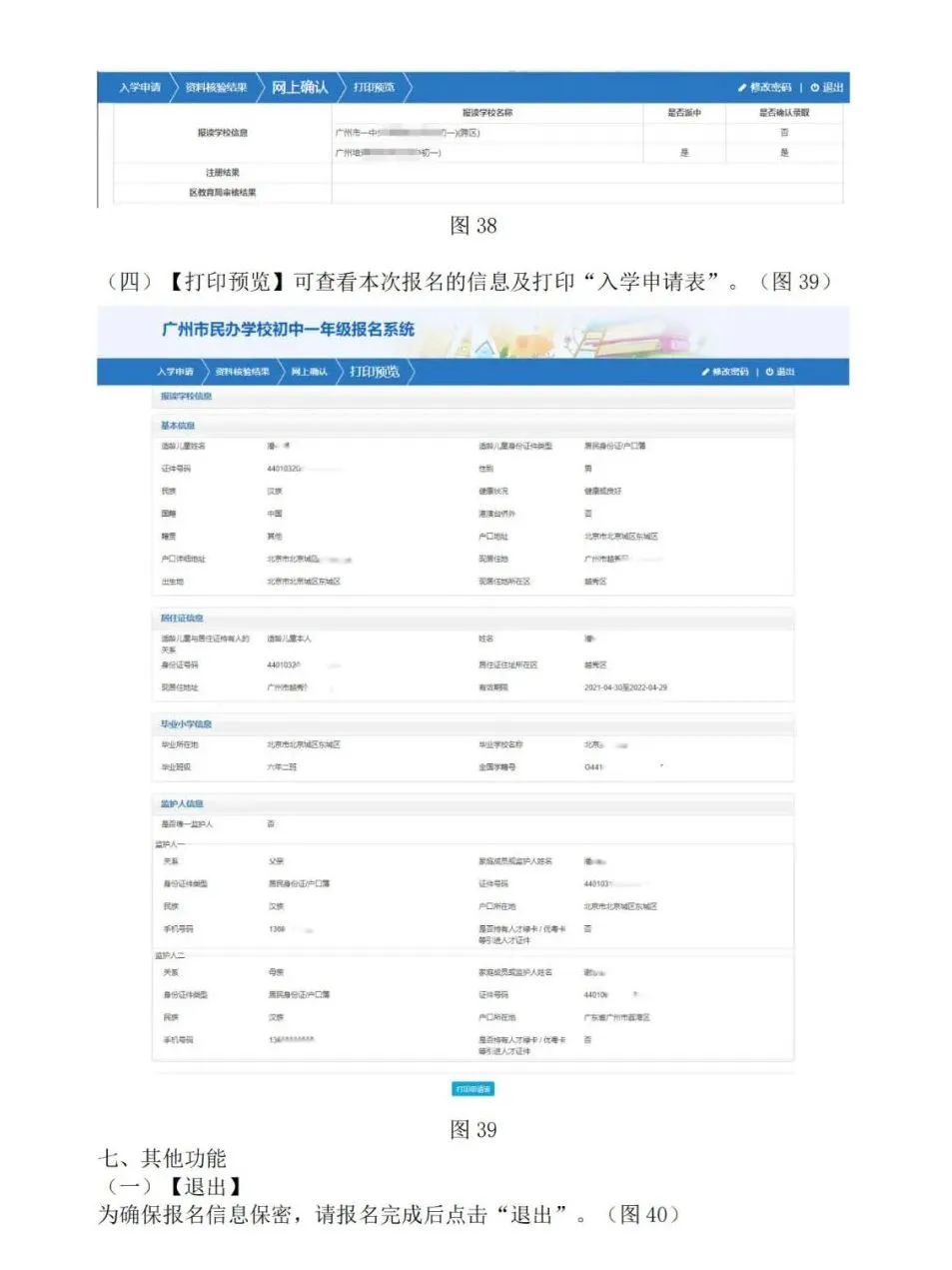Click the 是否确认录取 column header
Viewport: 952px width, 1270px height.
(x=784, y=113)
